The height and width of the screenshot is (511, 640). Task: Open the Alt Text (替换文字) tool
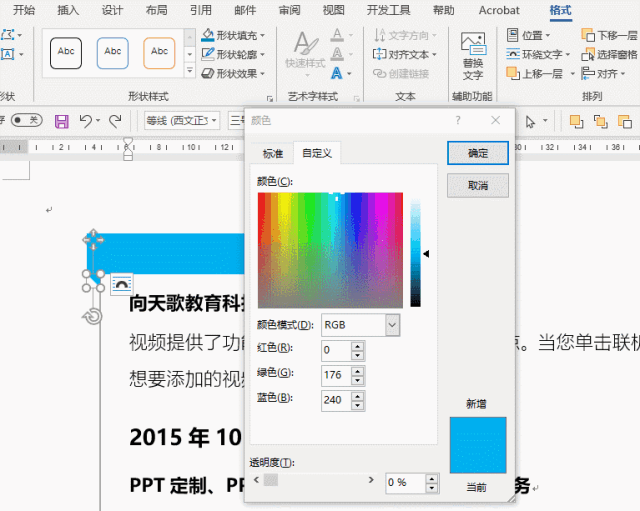pos(473,56)
